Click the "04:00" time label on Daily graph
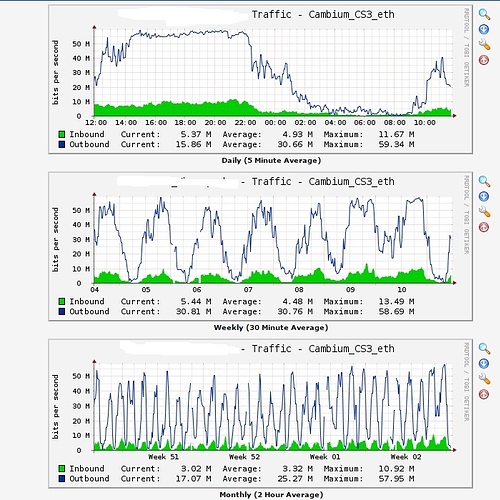 [x=335, y=123]
